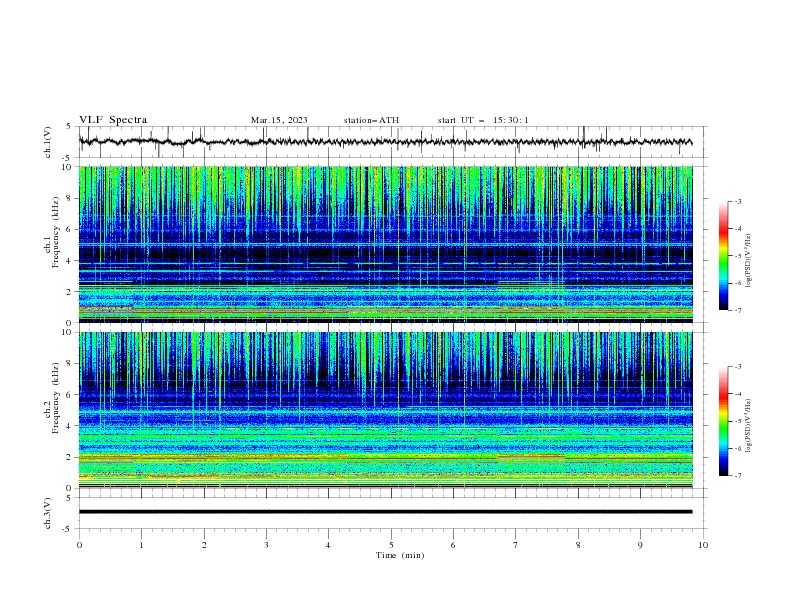Click the ch.2 colorbar 'log(PSD)(V²/Hz)' label
The image size is (792, 612).
[749, 426]
